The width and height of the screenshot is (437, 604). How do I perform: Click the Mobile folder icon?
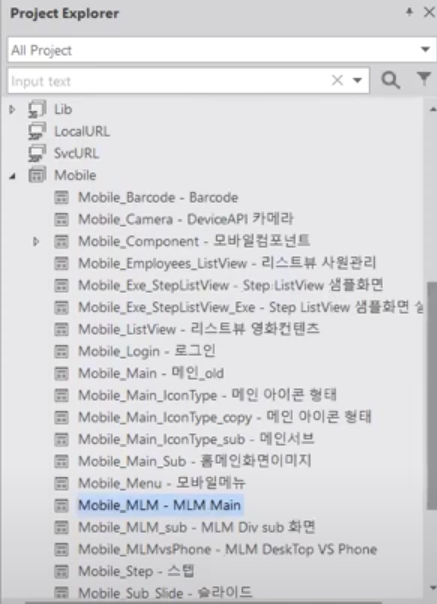[37, 175]
